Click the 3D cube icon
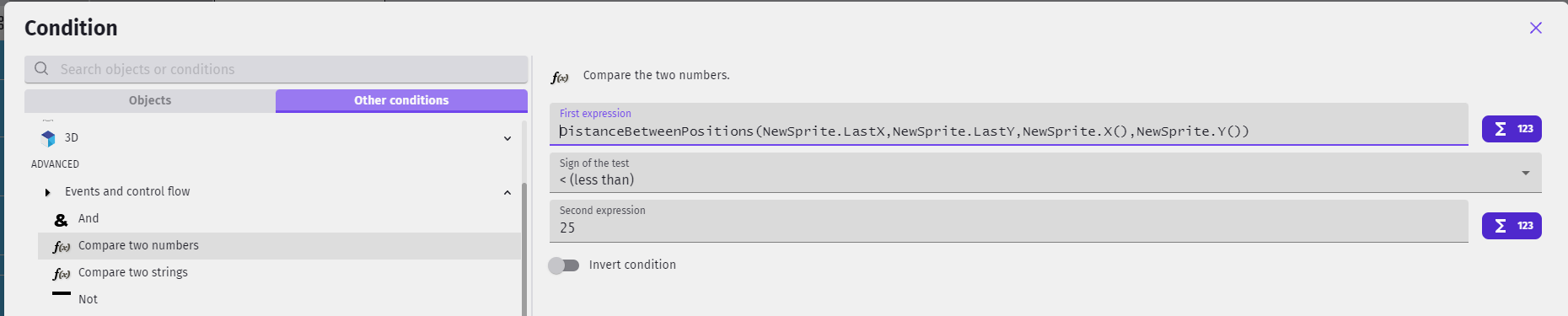The height and width of the screenshot is (316, 1568). (48, 138)
